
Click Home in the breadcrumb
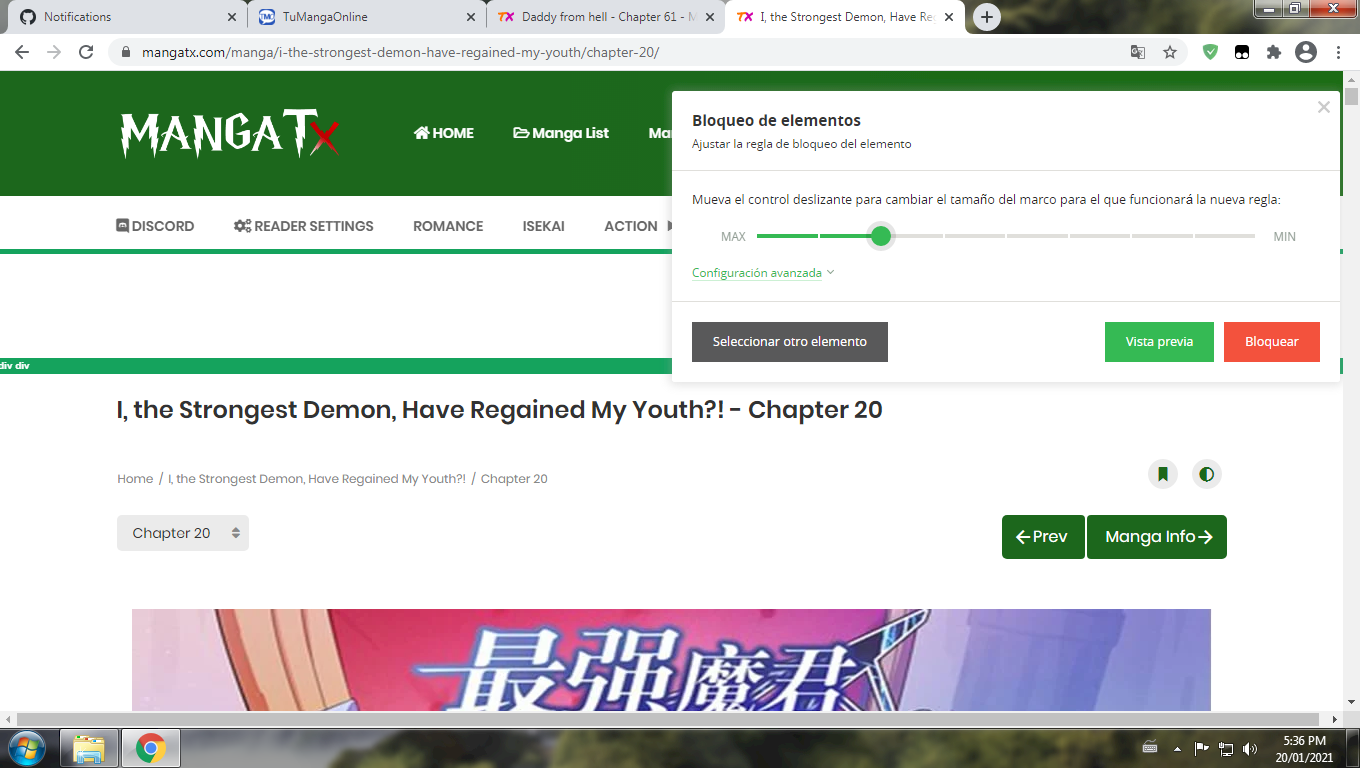tap(135, 479)
